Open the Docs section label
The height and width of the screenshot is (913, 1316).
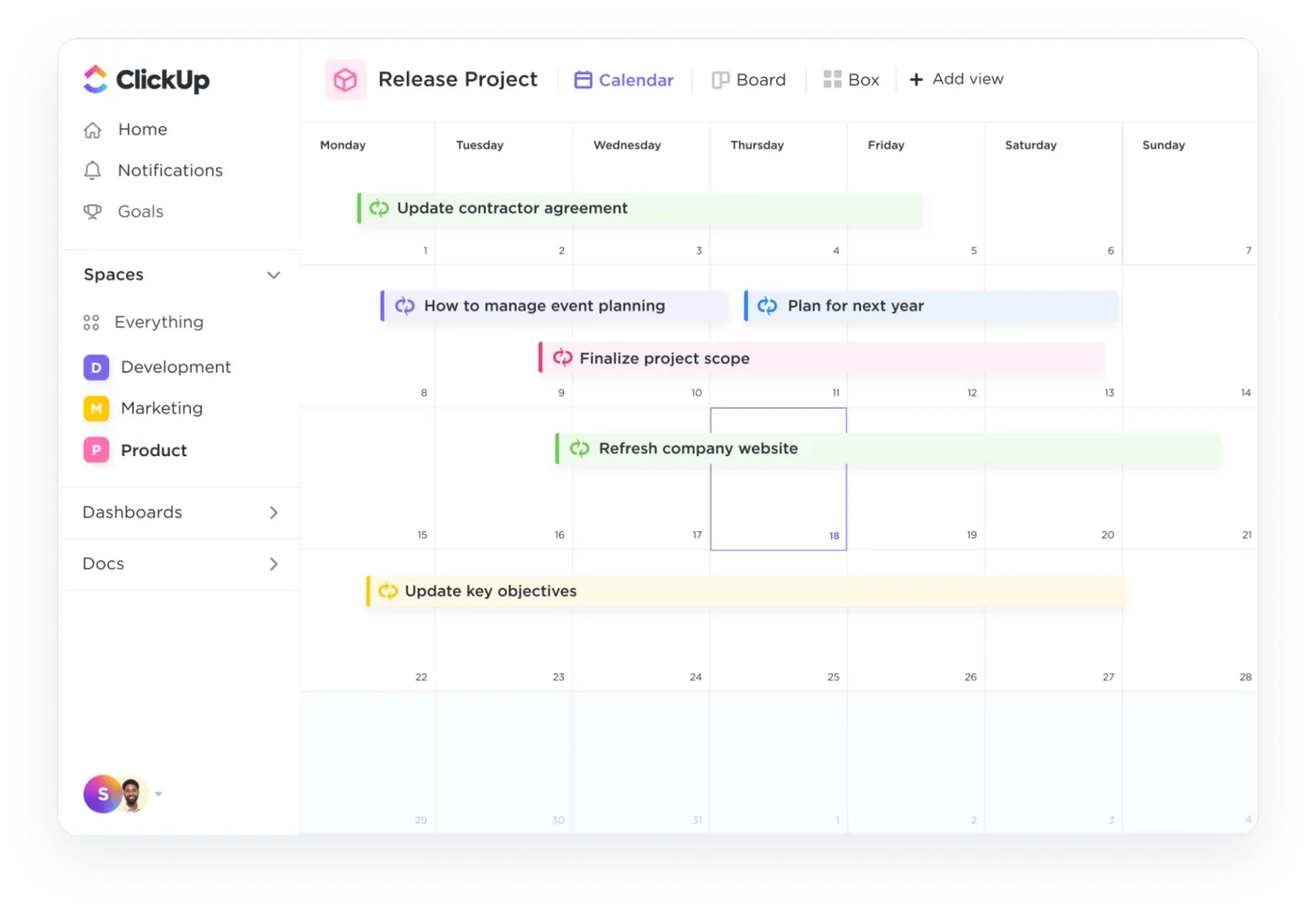(103, 564)
